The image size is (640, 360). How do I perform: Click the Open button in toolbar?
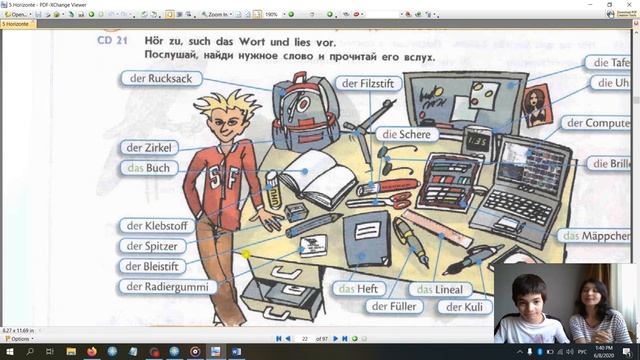tap(16, 14)
